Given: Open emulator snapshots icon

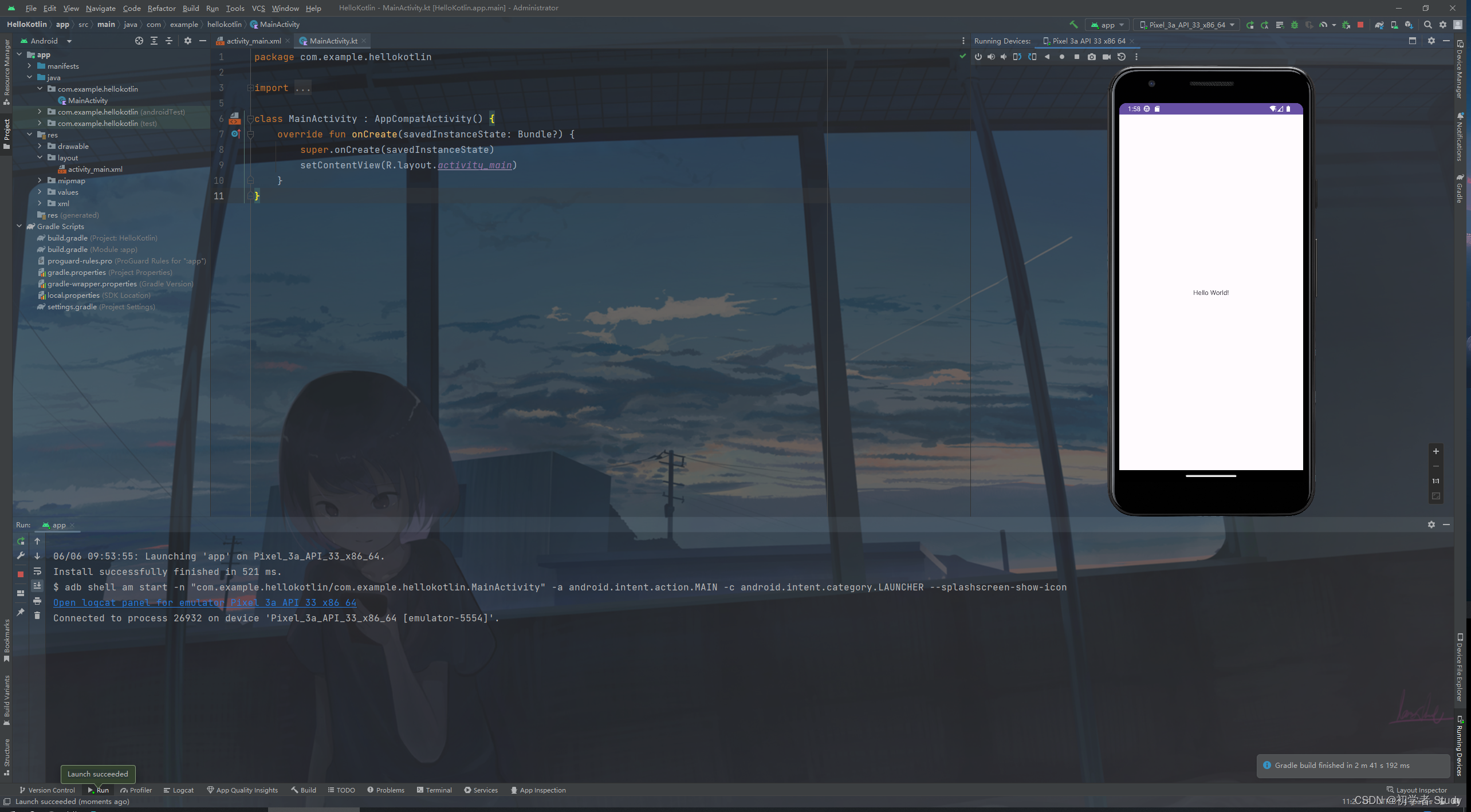Looking at the screenshot, I should tap(1122, 57).
